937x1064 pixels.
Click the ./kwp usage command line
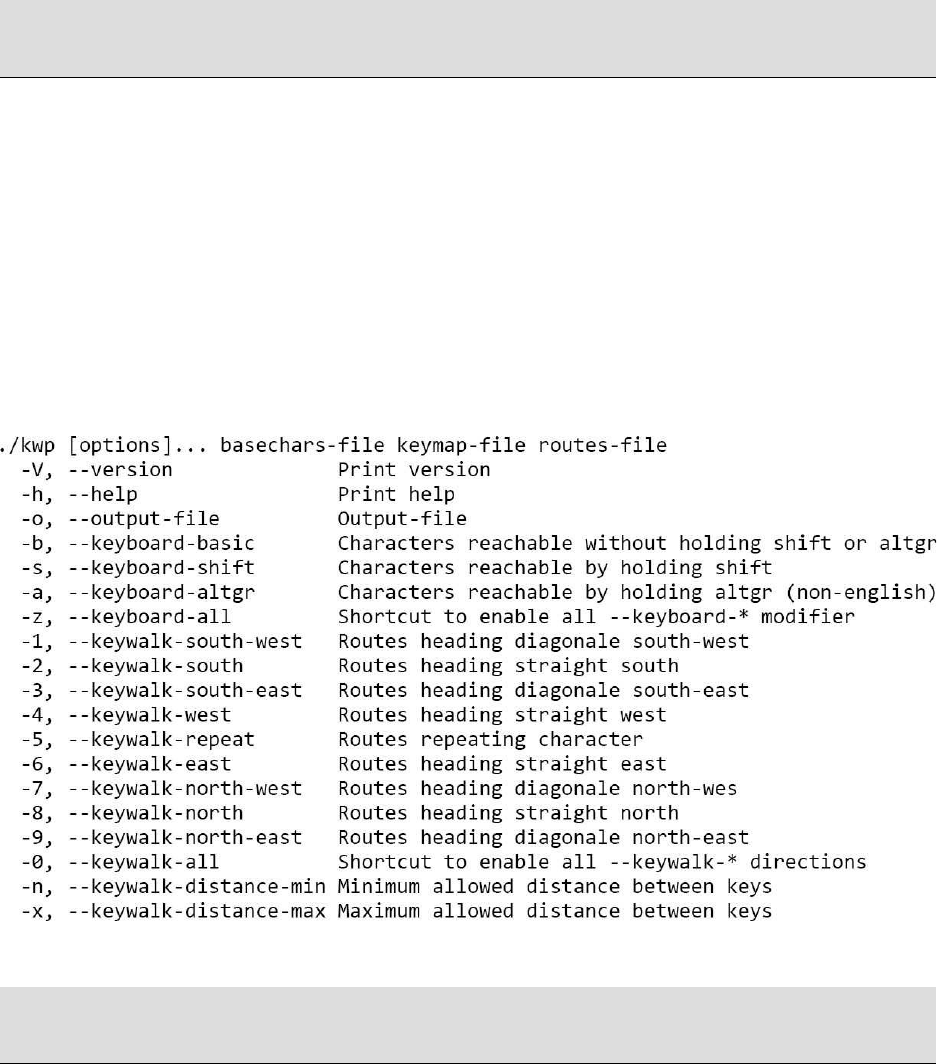pyautogui.click(x=334, y=445)
